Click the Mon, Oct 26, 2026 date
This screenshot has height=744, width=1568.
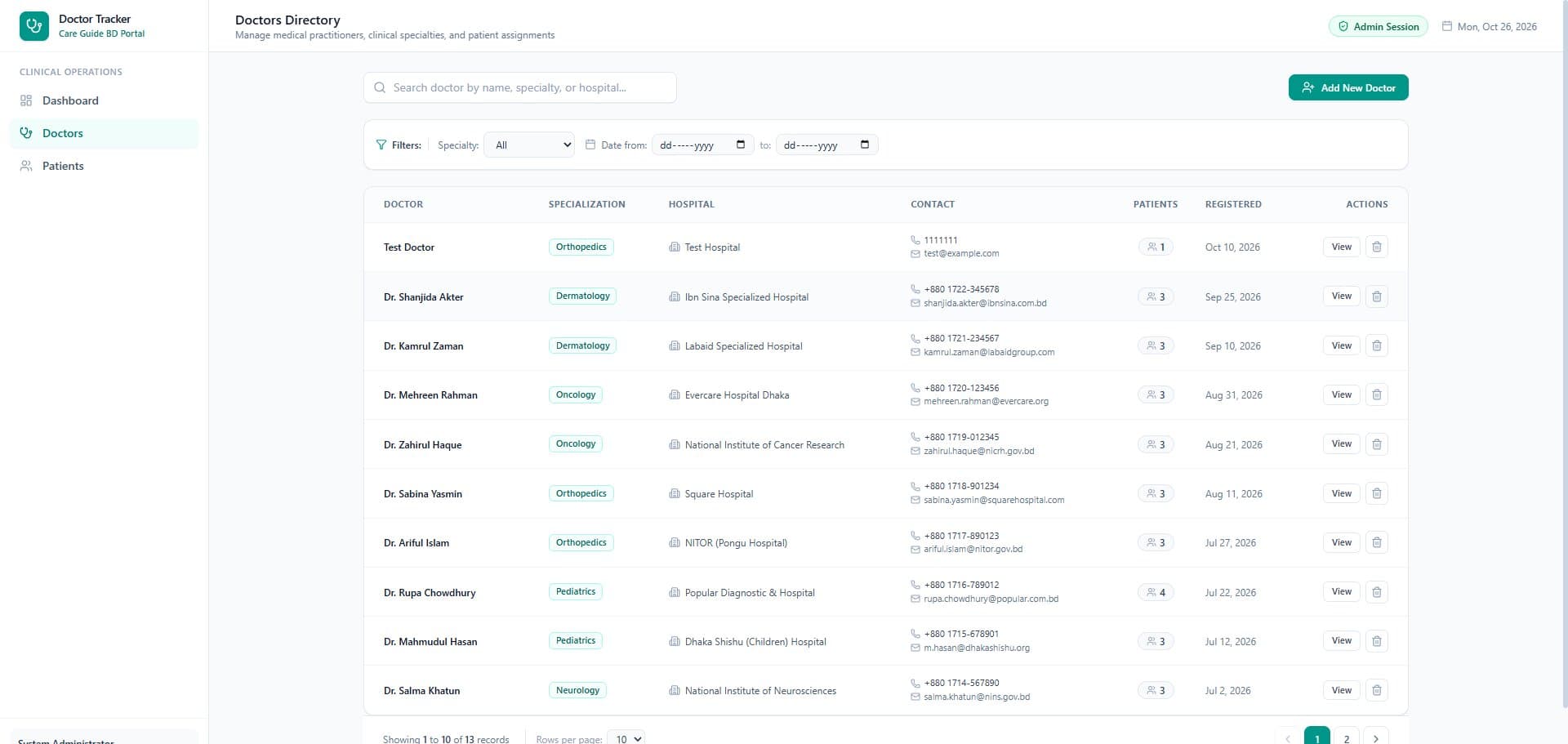coord(1497,26)
